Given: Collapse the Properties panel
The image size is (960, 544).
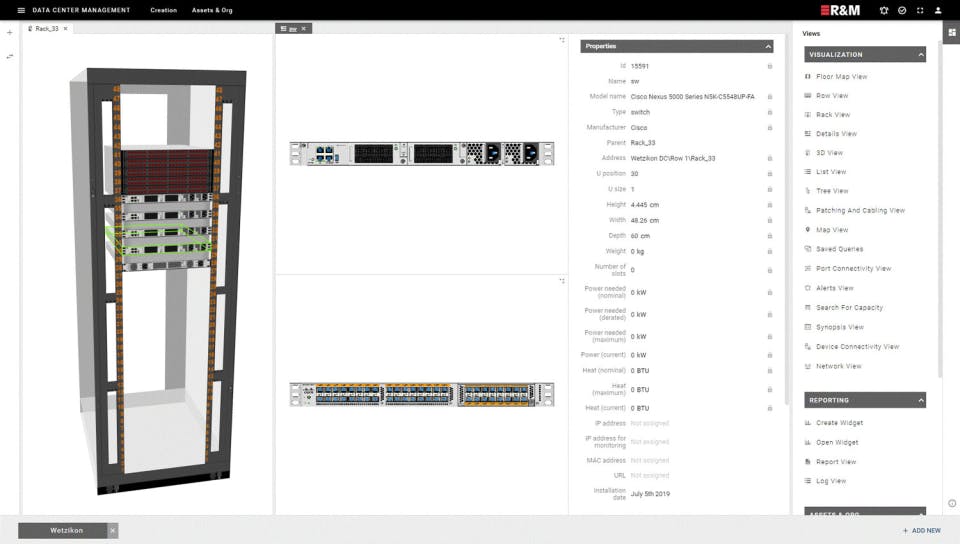Looking at the screenshot, I should click(x=768, y=47).
